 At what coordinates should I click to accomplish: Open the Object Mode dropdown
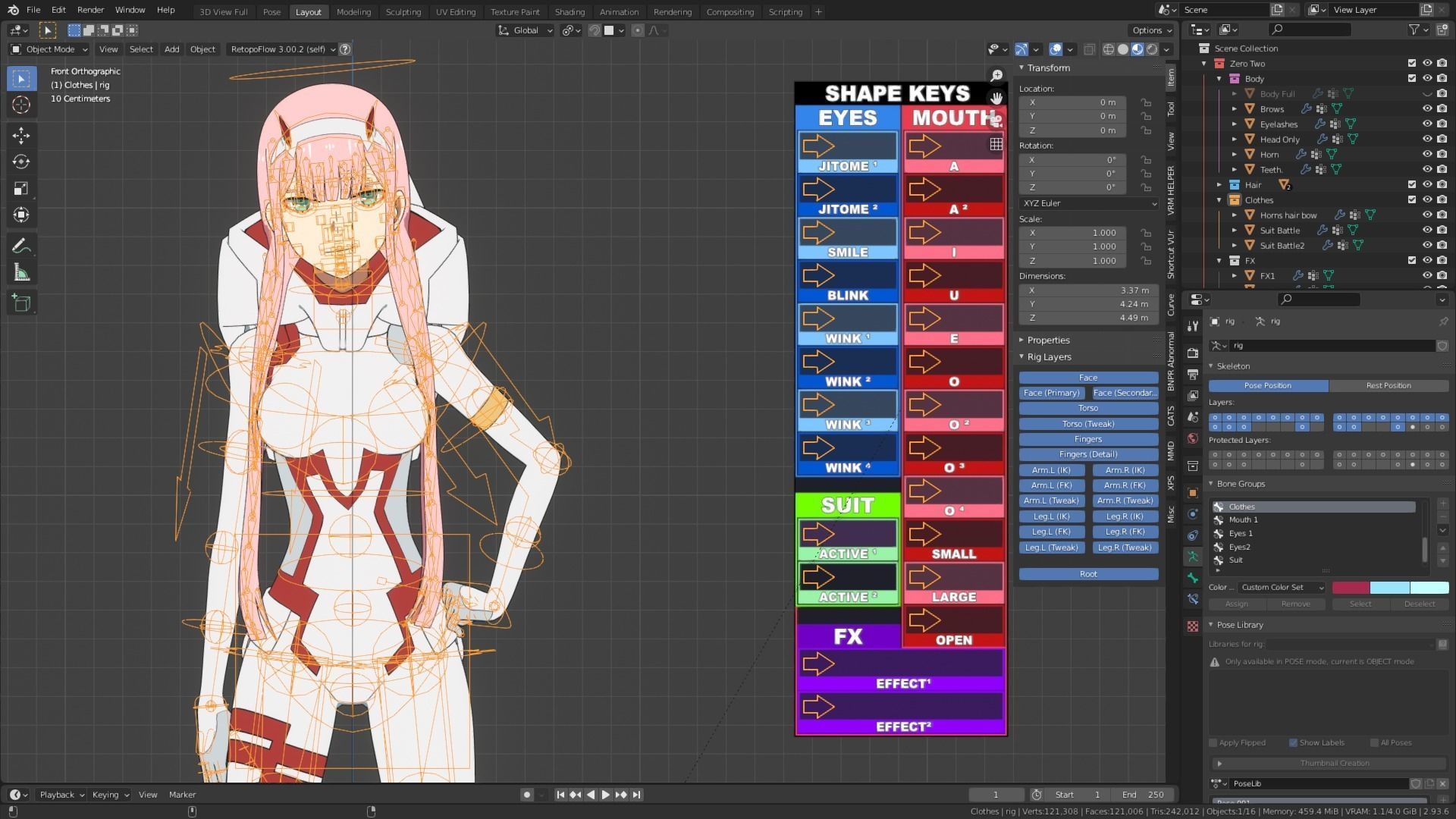click(x=49, y=49)
